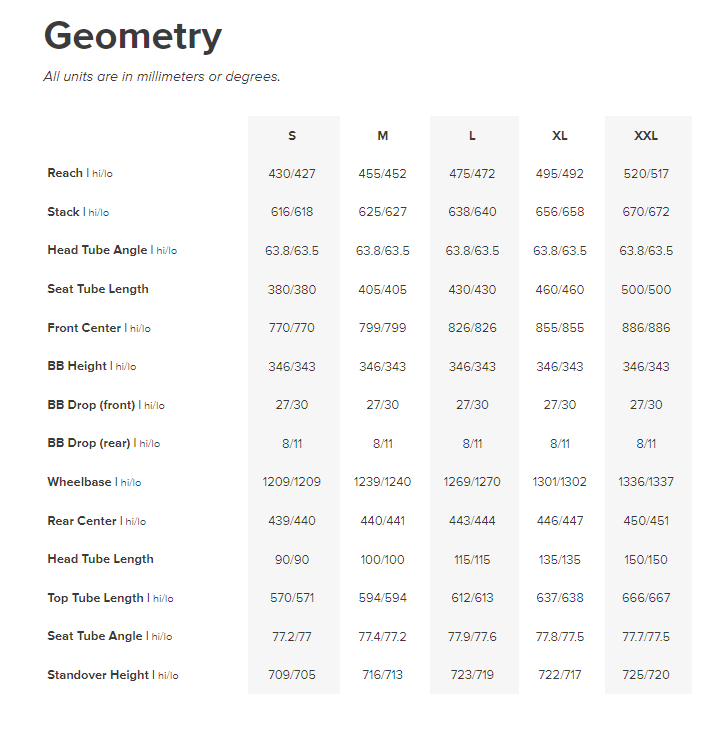The width and height of the screenshot is (718, 735).
Task: Click the Geometry heading
Action: click(x=133, y=37)
